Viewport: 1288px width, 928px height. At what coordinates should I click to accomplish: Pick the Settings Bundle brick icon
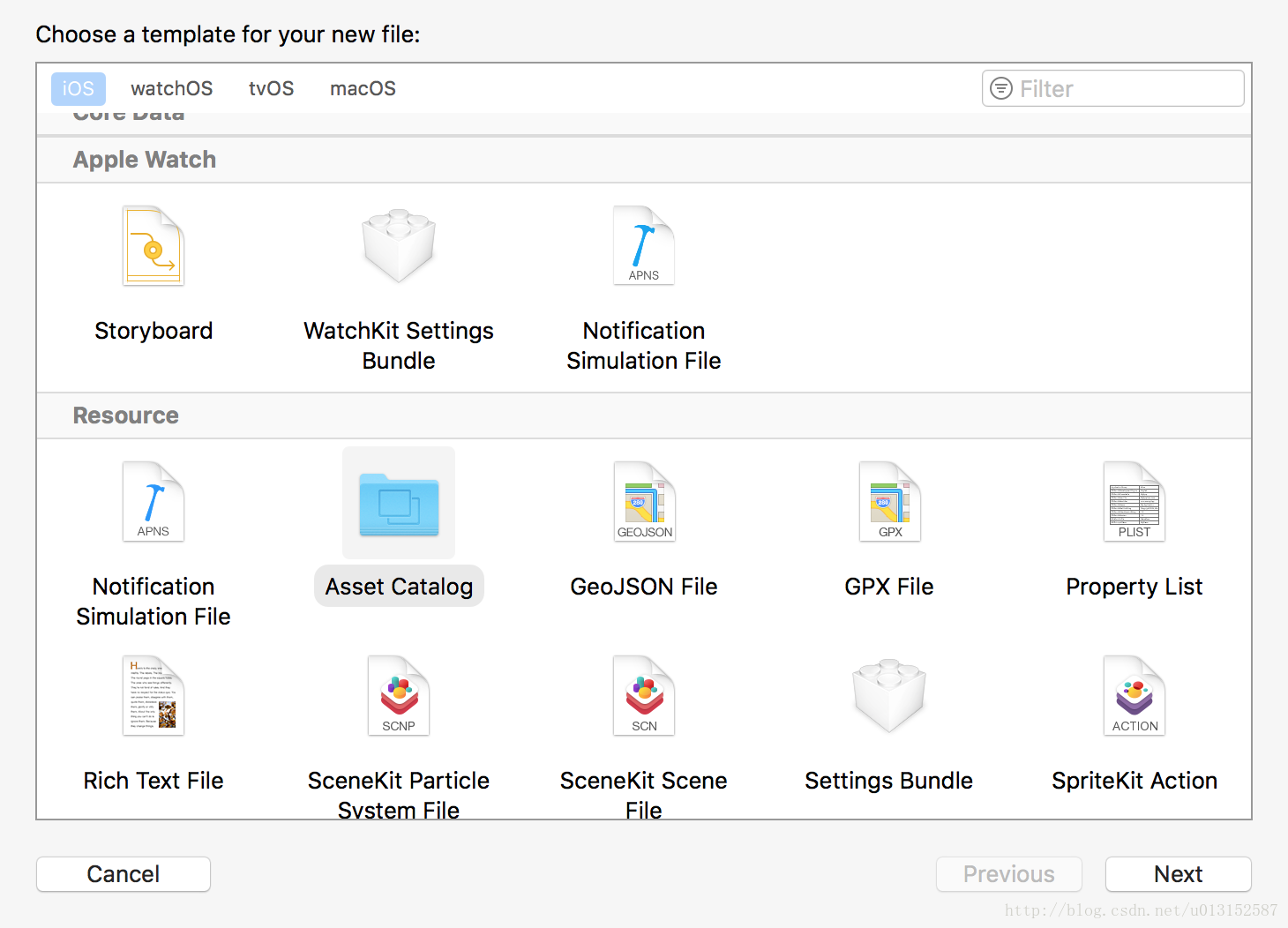(889, 696)
